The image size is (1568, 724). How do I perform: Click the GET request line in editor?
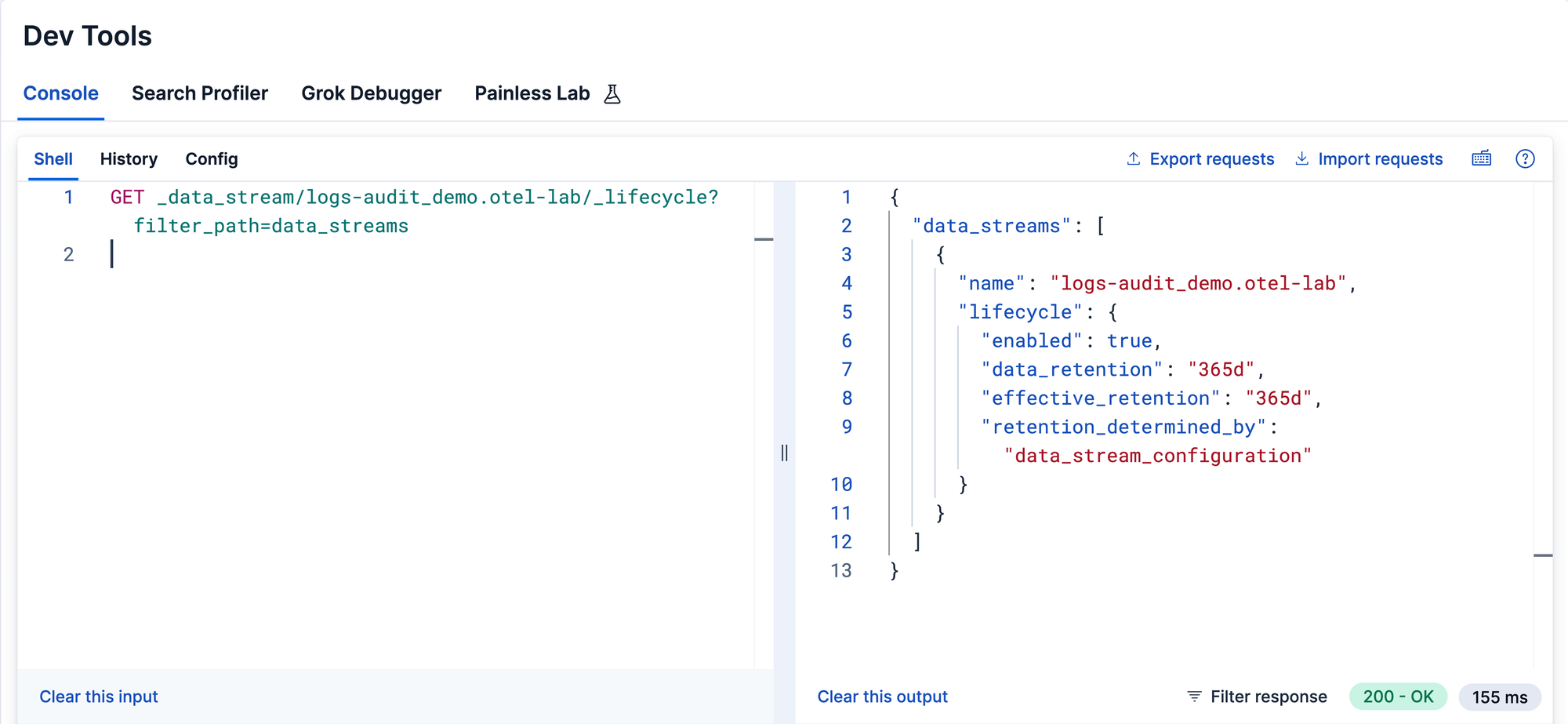tap(415, 197)
